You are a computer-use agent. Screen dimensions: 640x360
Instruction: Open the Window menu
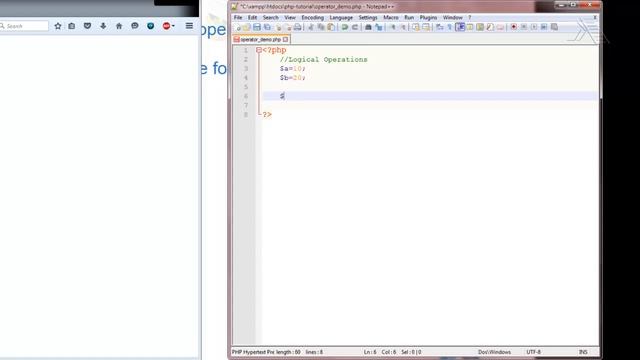pos(453,18)
